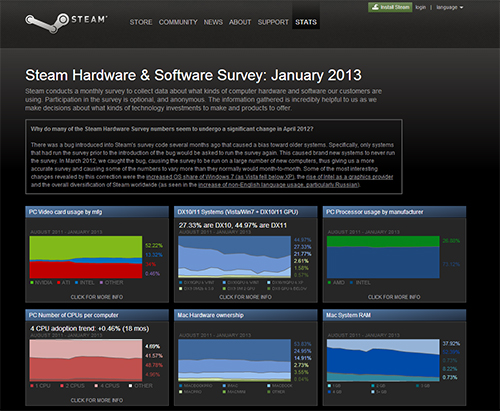The width and height of the screenshot is (500, 411).
Task: Click the MACMINI legend swatch
Action: pos(224,392)
